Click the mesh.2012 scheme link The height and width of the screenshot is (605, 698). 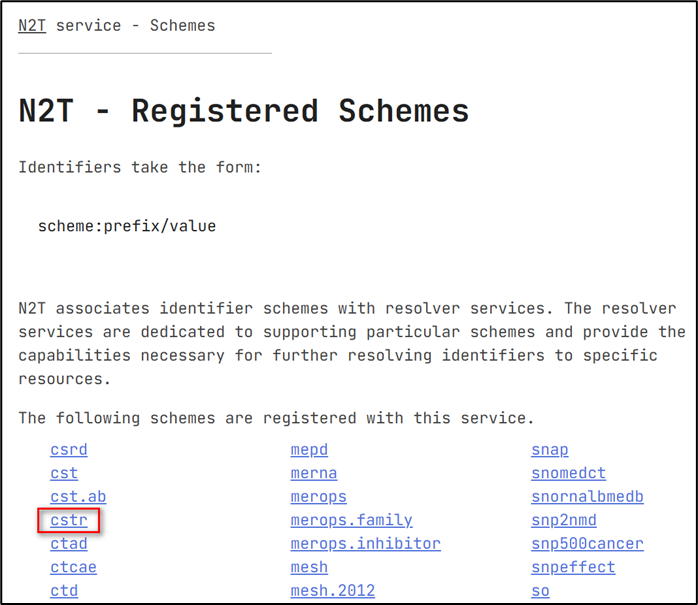[332, 591]
